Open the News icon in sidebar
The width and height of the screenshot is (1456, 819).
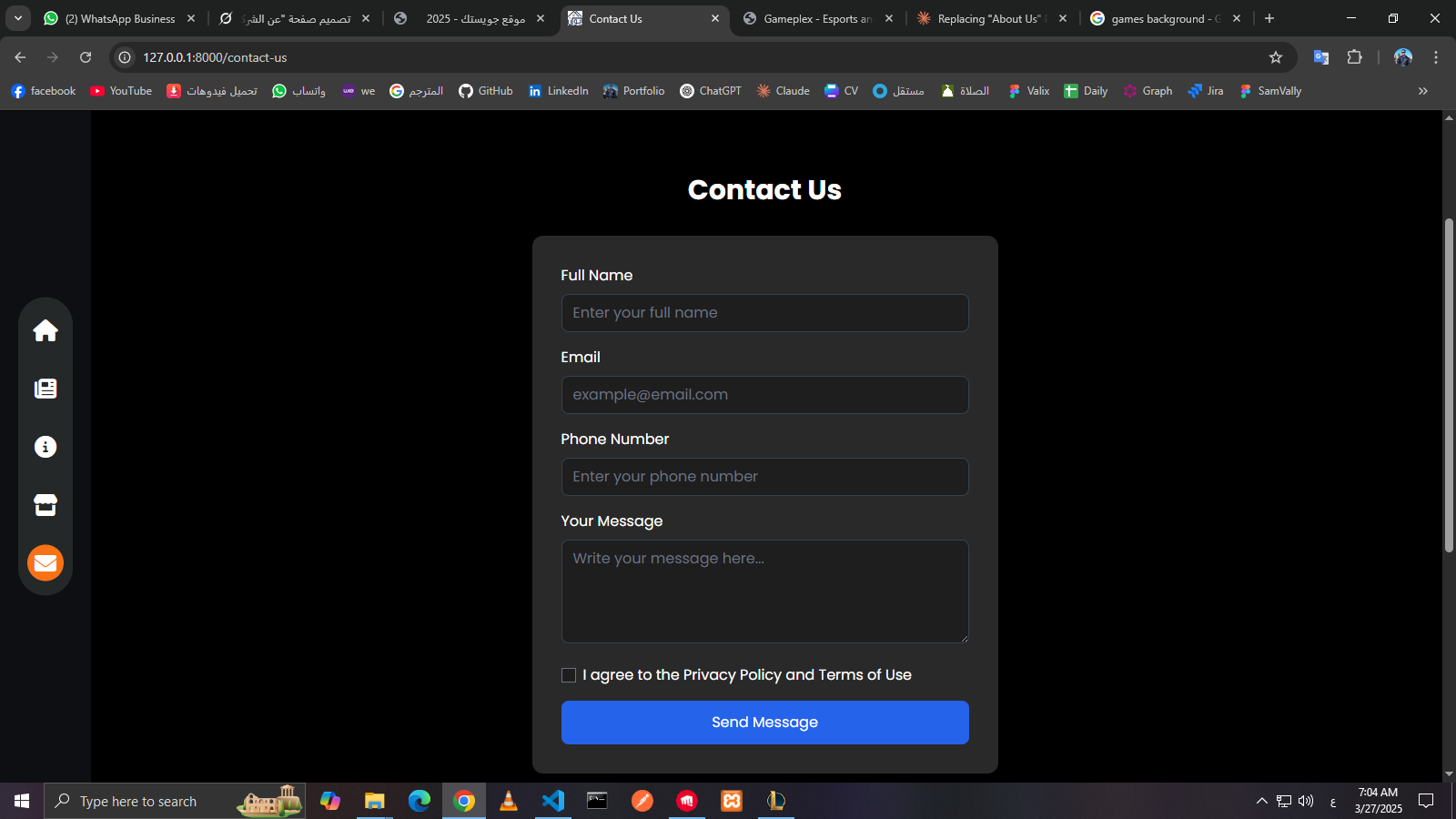click(x=45, y=389)
